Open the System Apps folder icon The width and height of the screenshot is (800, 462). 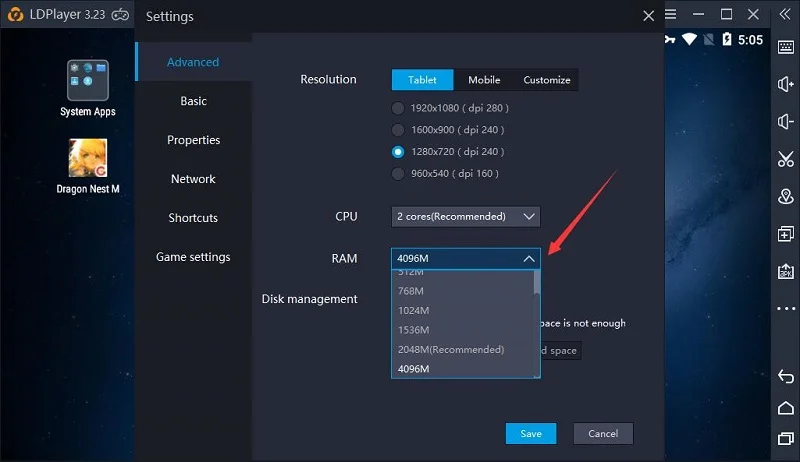[88, 80]
